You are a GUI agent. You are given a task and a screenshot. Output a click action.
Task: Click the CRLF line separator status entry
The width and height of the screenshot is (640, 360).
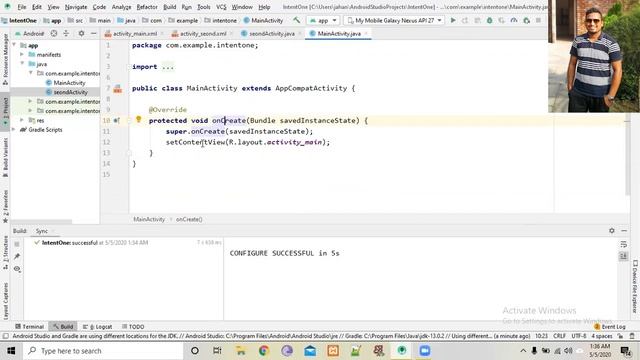point(559,336)
